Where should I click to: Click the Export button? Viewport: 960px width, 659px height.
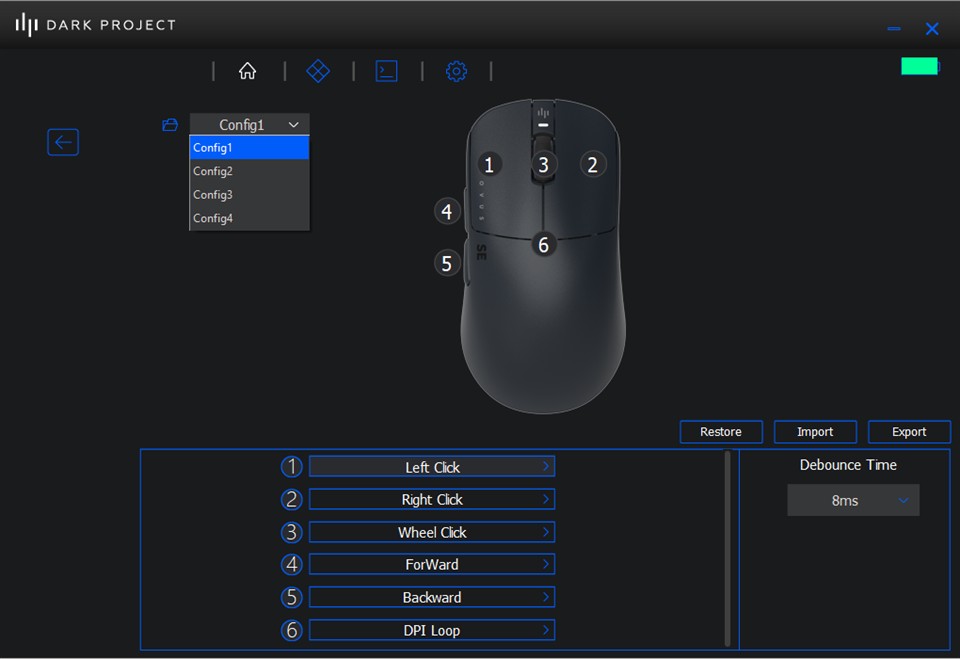[x=909, y=432]
